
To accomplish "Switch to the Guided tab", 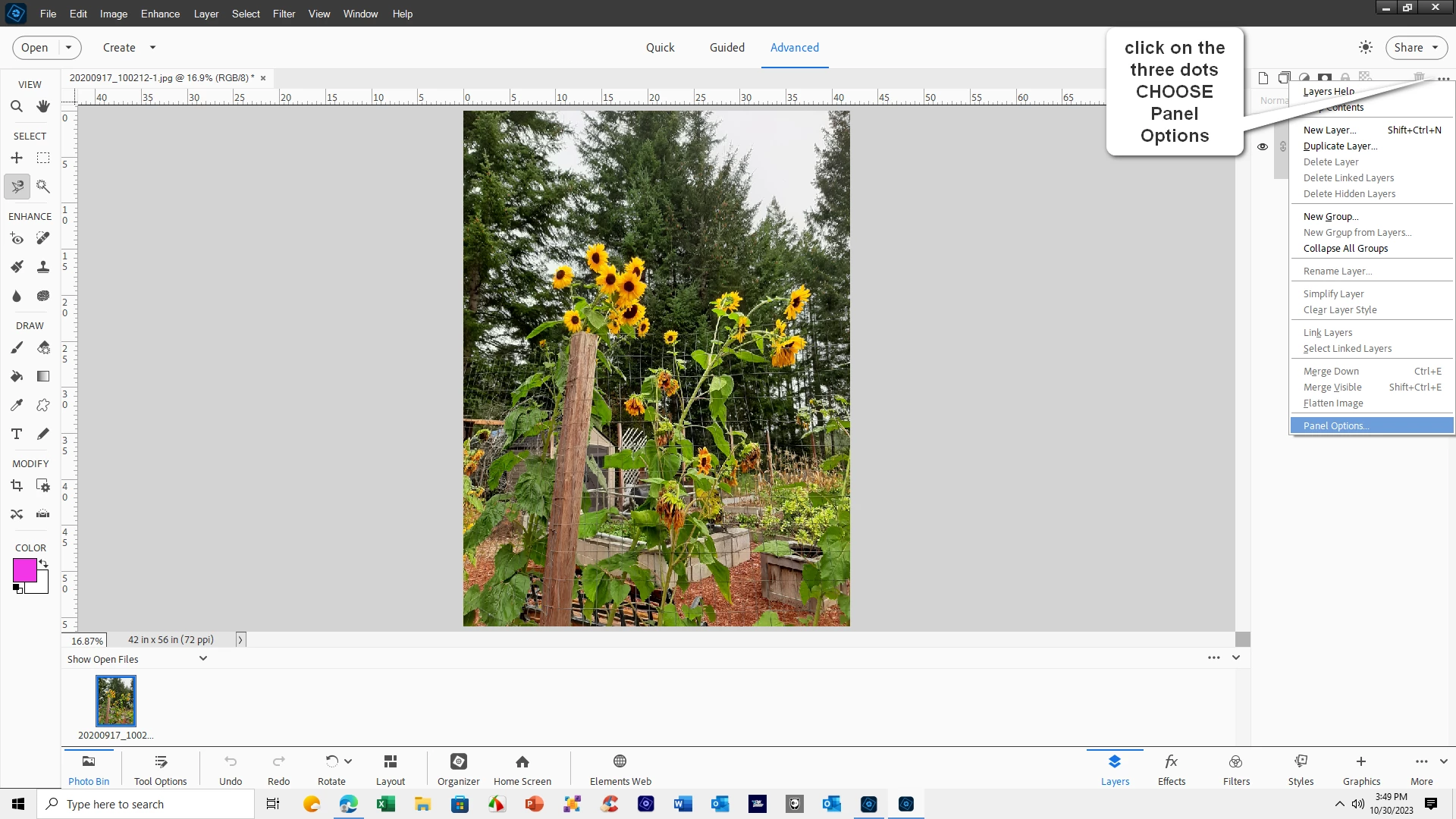I will (726, 47).
